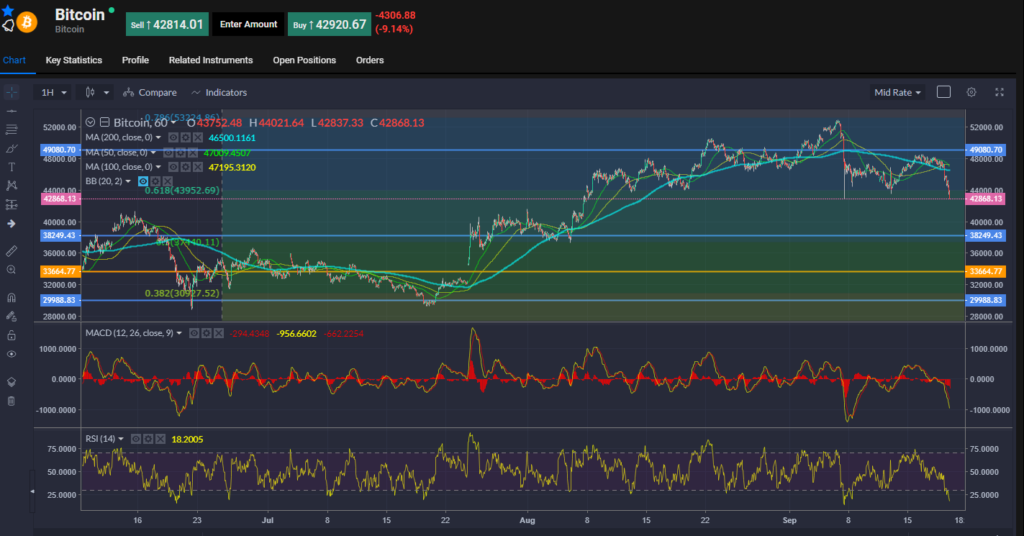The image size is (1024, 536).
Task: Open the candlestick chart type dropdown
Action: click(96, 93)
